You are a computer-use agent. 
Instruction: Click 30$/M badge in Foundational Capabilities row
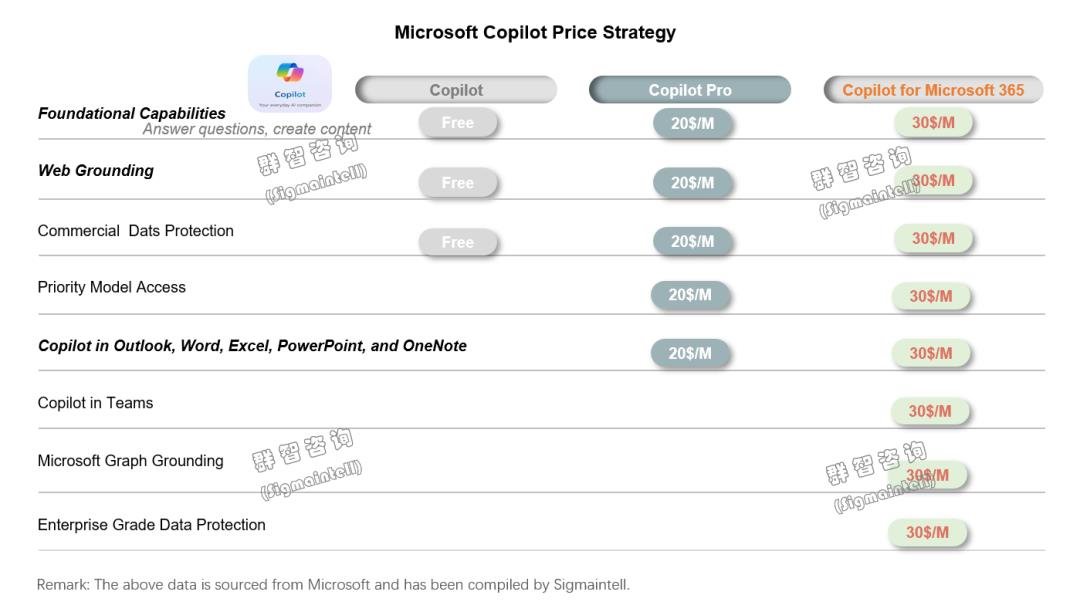[933, 123]
